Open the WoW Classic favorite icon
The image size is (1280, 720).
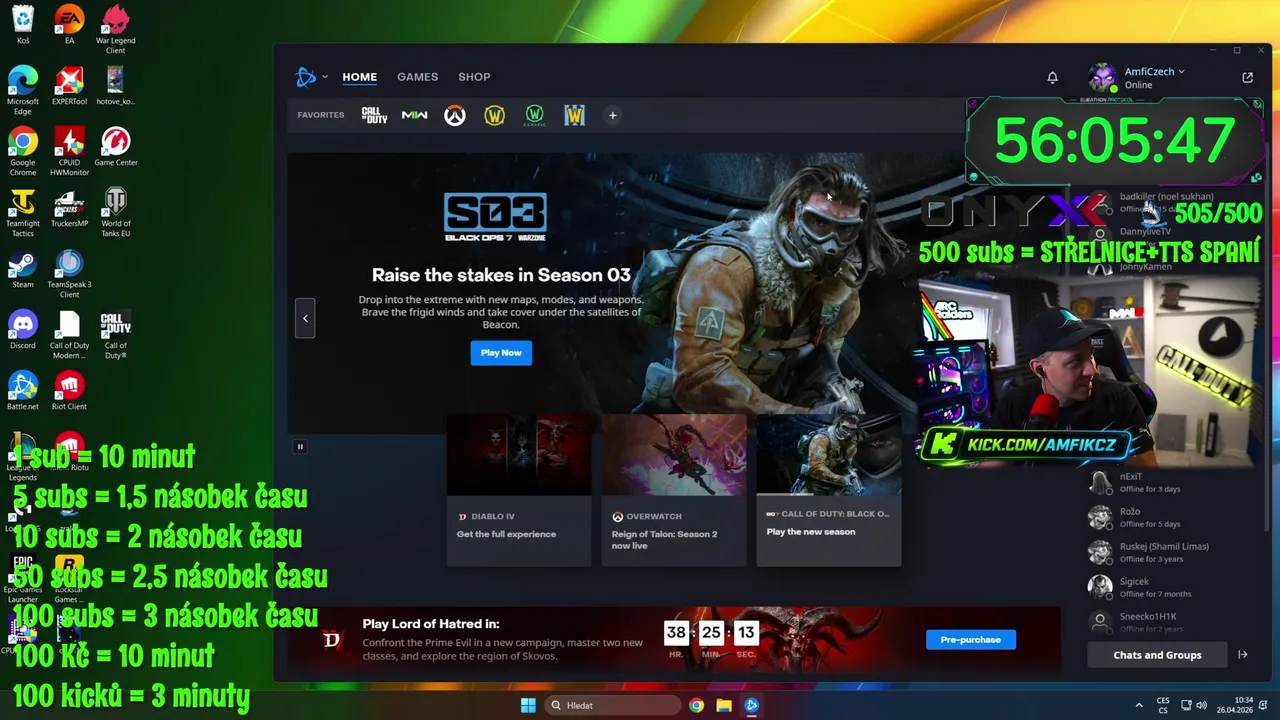534,116
